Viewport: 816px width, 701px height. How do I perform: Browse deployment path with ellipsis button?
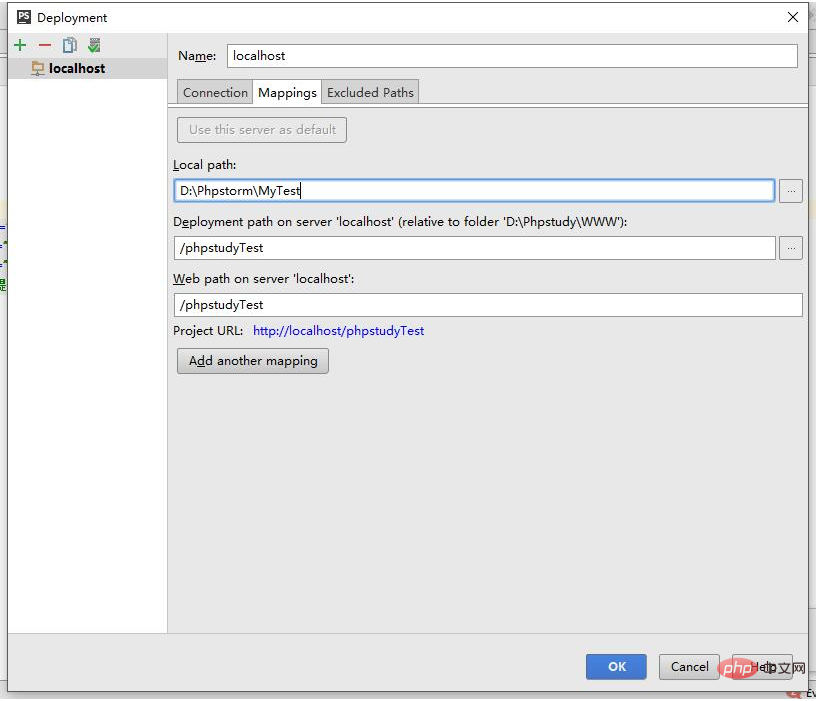tap(790, 248)
